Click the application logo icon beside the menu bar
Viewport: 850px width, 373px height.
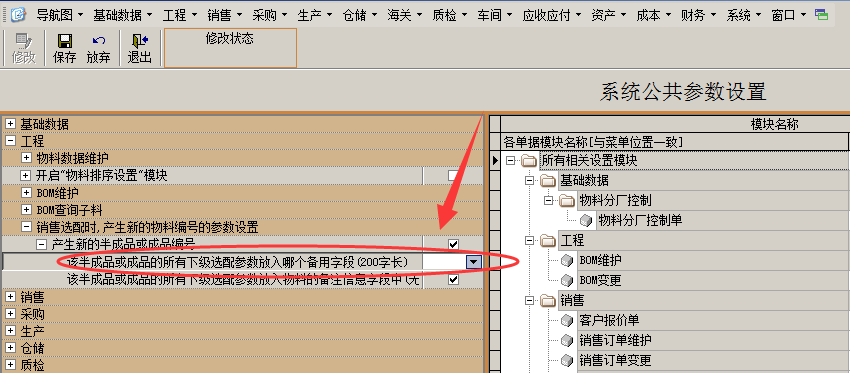coord(18,15)
